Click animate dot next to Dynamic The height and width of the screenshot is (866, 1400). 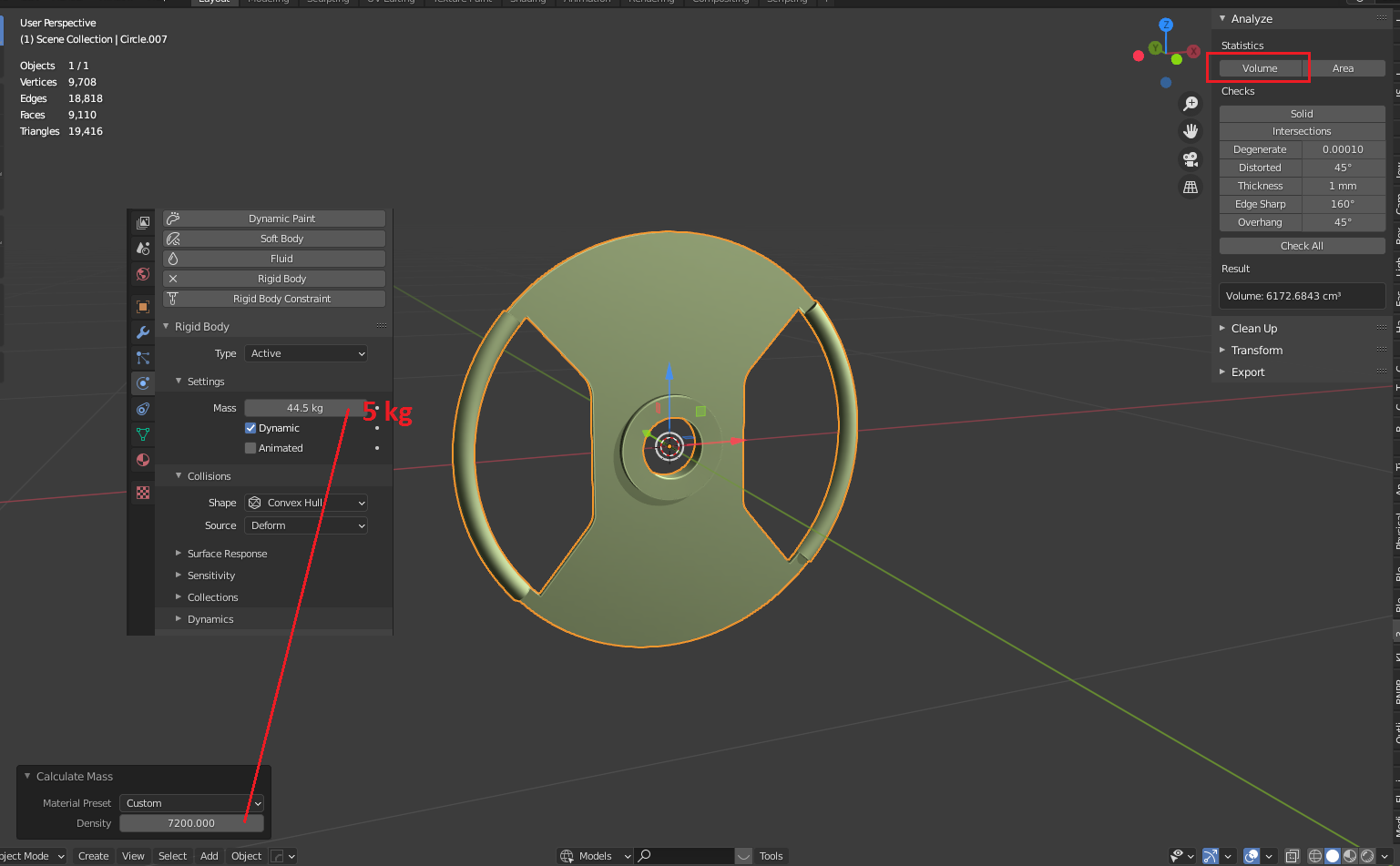[x=377, y=428]
